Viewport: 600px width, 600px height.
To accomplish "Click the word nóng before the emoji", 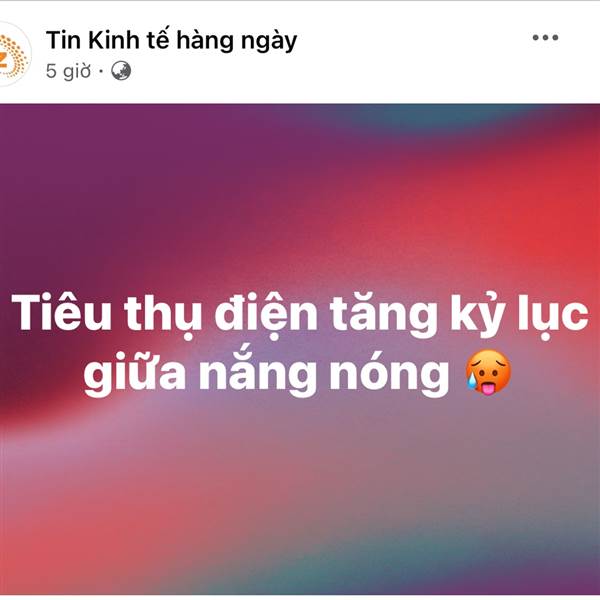I will pyautogui.click(x=389, y=374).
